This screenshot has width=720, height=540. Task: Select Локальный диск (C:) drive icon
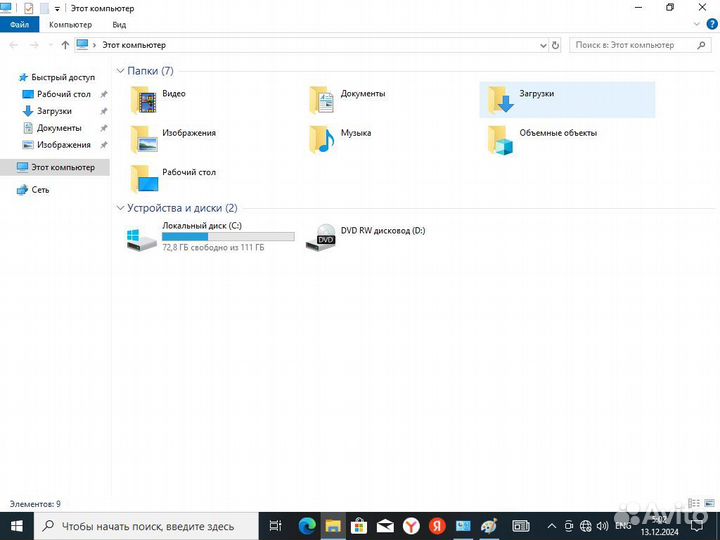(141, 240)
